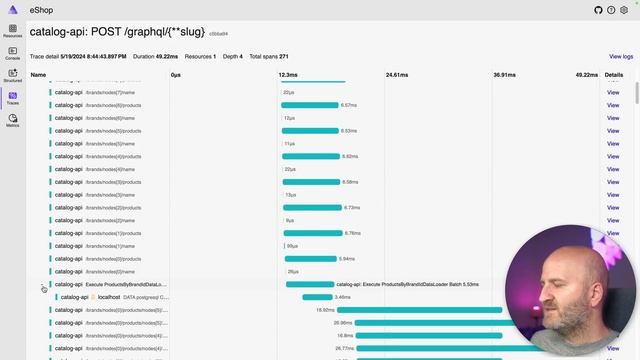Click the View logs link
This screenshot has width=640, height=360.
(x=621, y=56)
